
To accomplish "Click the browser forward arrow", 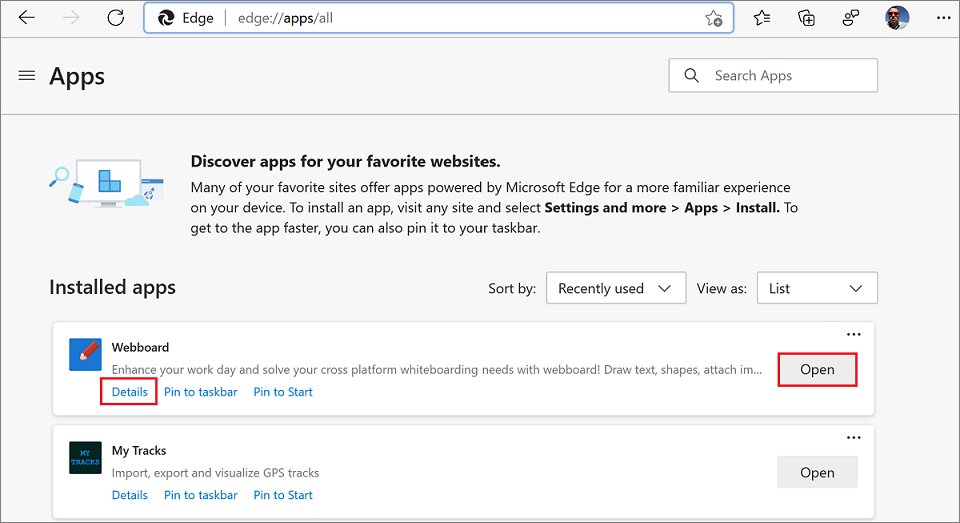I will 71,18.
